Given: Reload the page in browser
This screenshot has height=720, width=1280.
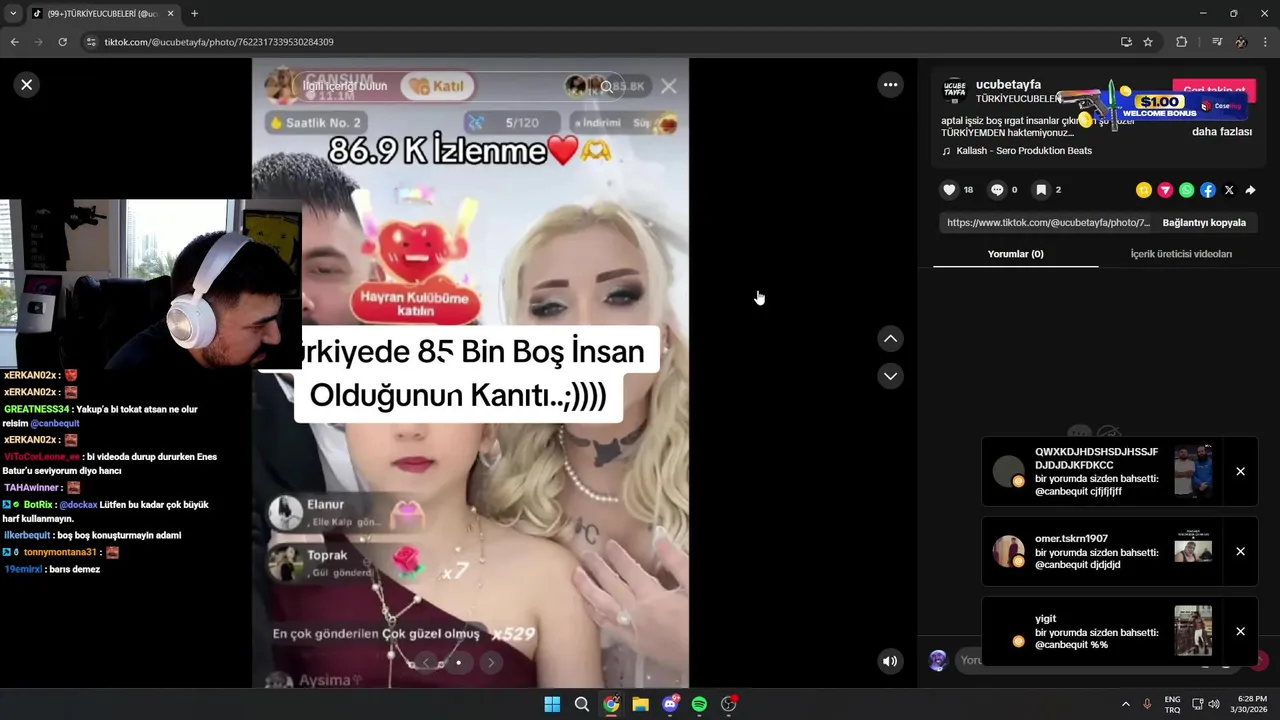Looking at the screenshot, I should pyautogui.click(x=62, y=42).
